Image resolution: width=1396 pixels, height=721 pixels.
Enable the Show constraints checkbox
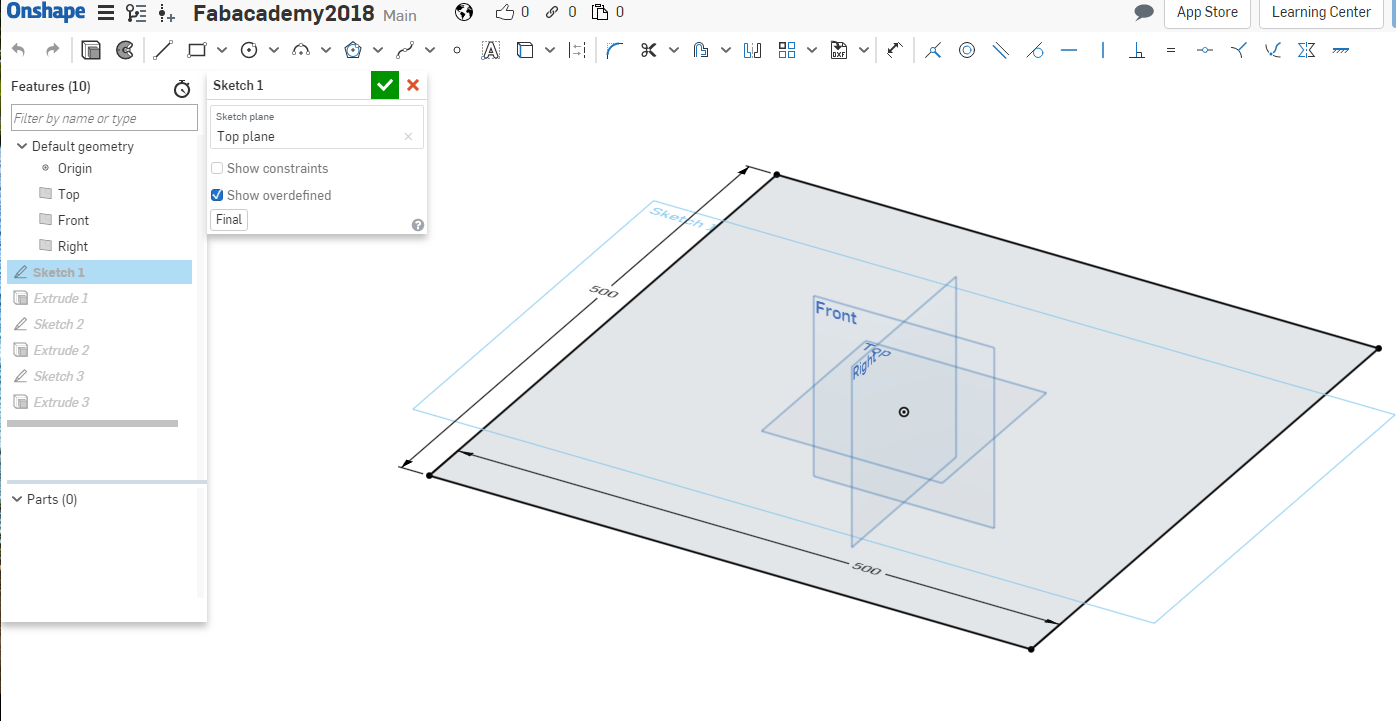[217, 168]
